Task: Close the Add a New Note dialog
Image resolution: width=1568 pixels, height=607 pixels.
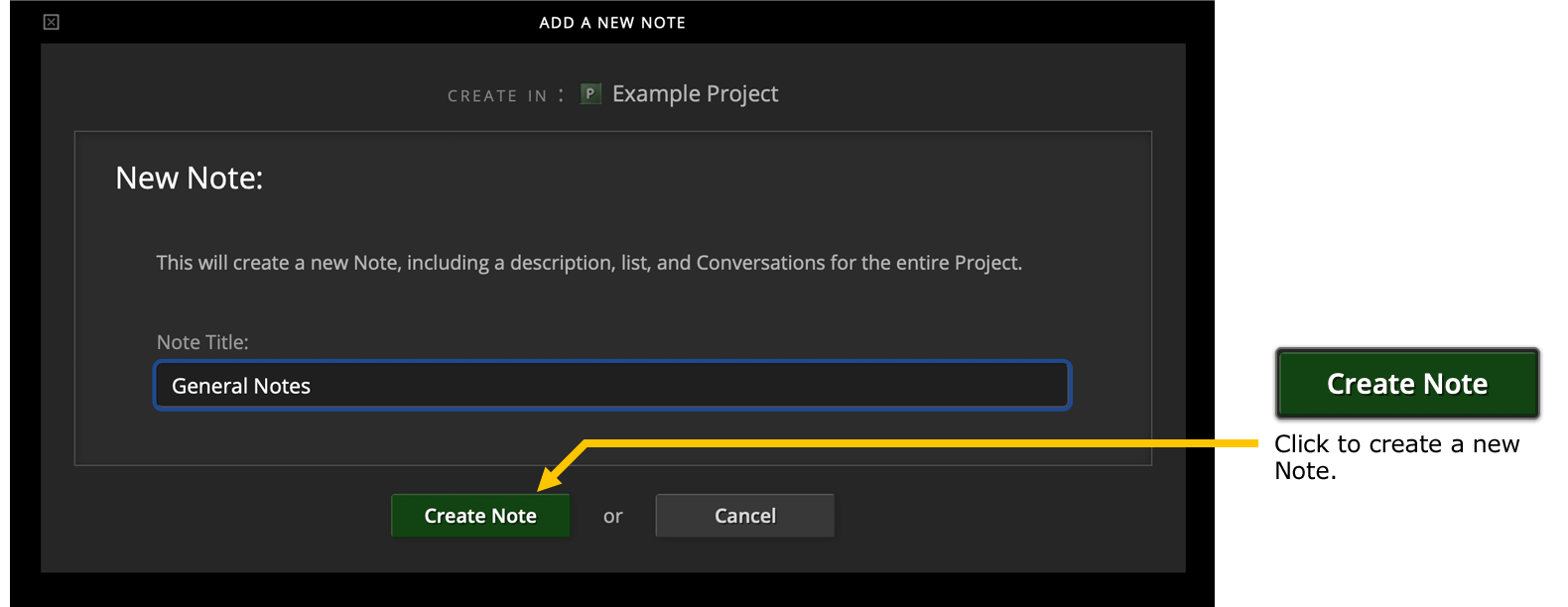Action: [52, 22]
